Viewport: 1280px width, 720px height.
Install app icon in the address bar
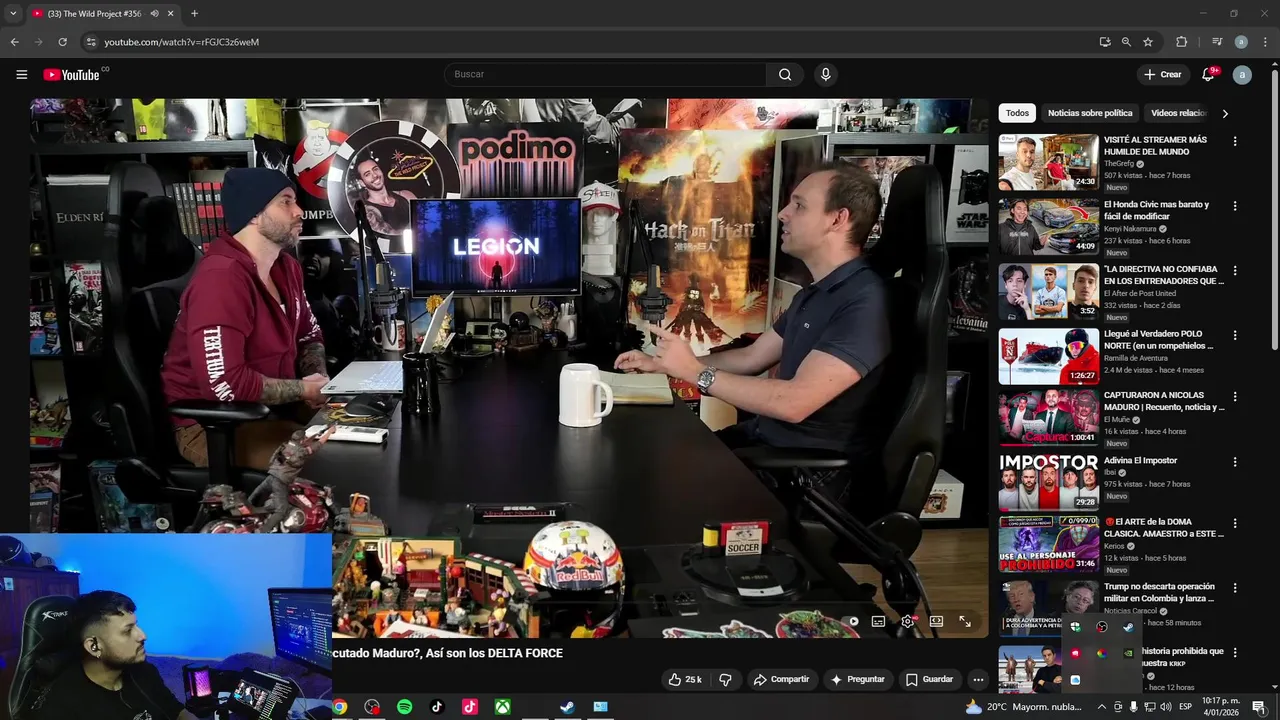pos(1104,42)
